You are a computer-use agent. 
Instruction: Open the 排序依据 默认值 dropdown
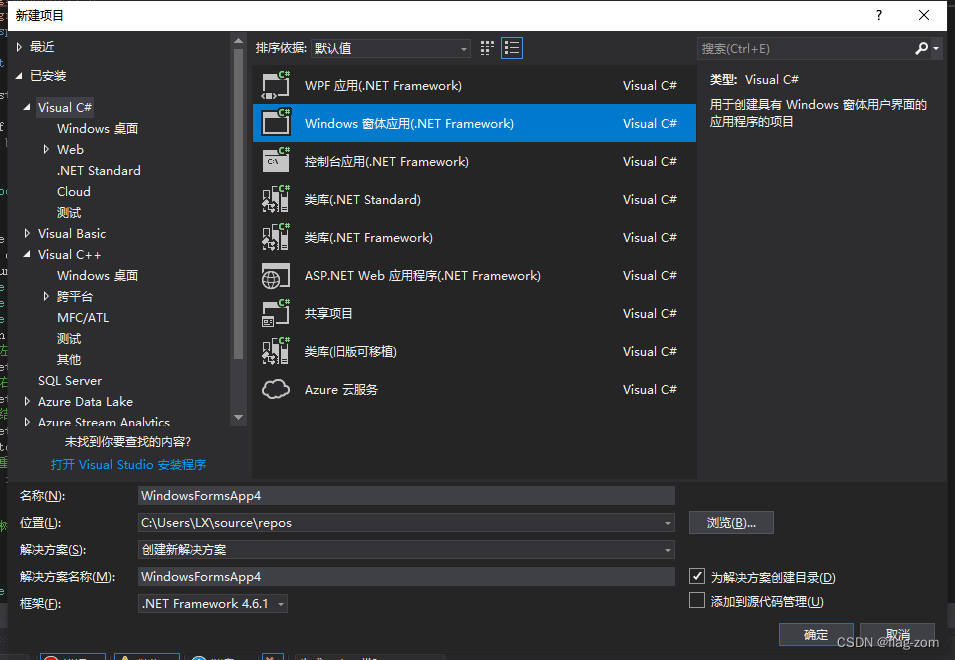click(391, 48)
